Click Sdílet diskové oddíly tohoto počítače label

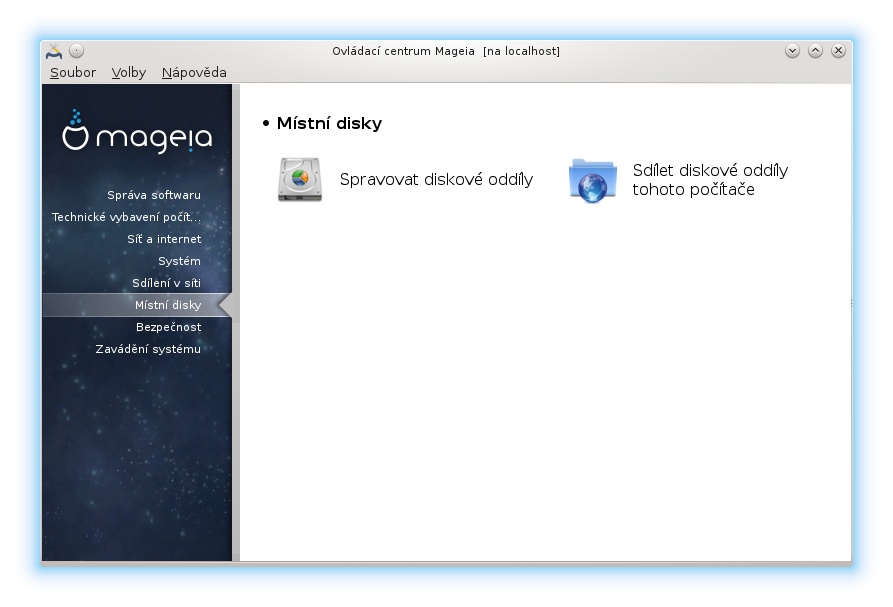(x=710, y=180)
